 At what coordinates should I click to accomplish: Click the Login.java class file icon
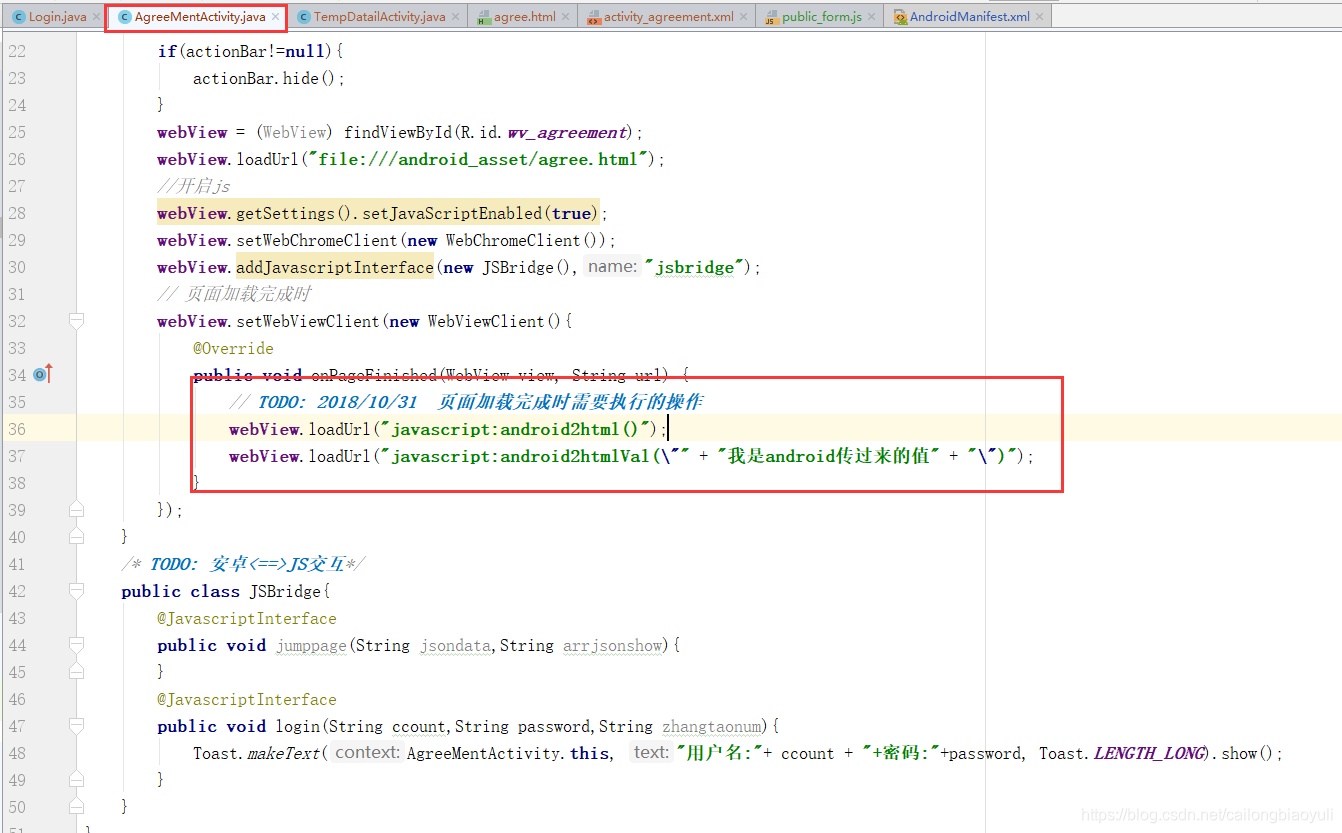18,17
